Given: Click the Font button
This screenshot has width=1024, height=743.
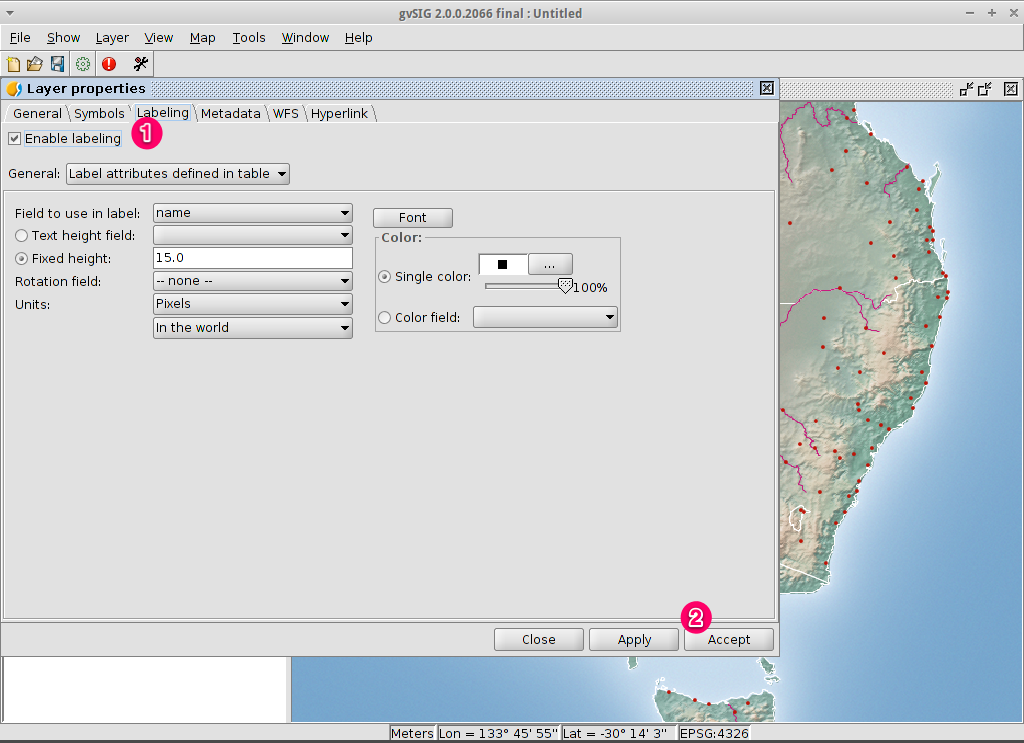Looking at the screenshot, I should click(x=413, y=217).
